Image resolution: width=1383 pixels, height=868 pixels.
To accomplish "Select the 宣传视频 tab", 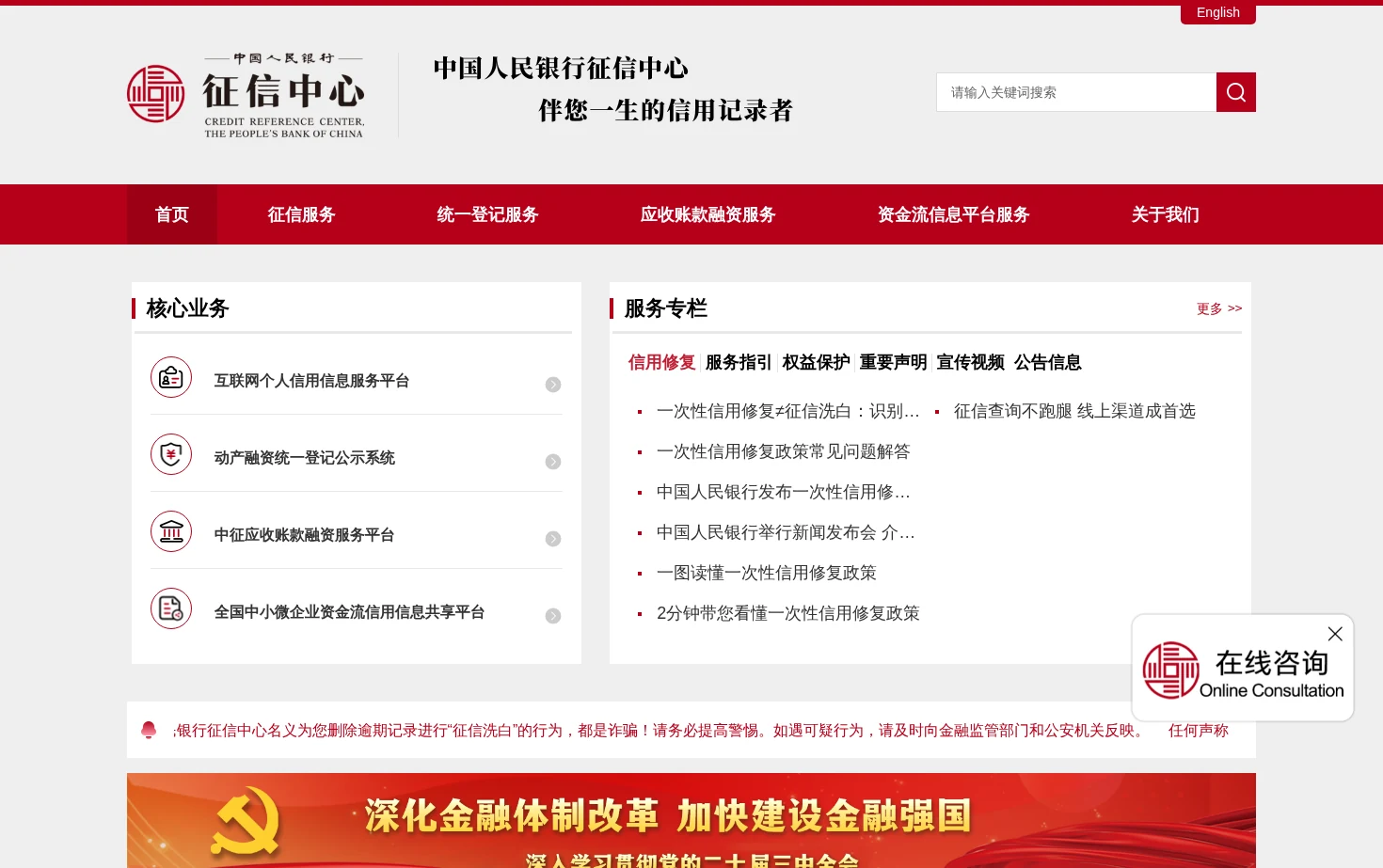I will (971, 362).
